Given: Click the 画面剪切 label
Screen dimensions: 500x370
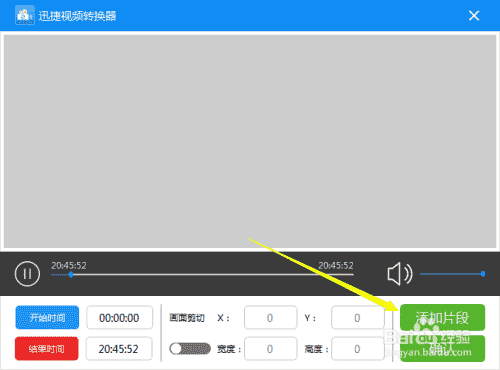Looking at the screenshot, I should (x=187, y=318).
